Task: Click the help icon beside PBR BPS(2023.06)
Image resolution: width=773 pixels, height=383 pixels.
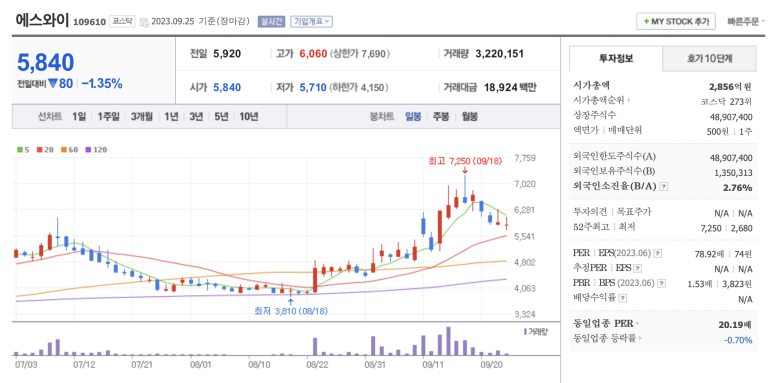Action: click(662, 283)
